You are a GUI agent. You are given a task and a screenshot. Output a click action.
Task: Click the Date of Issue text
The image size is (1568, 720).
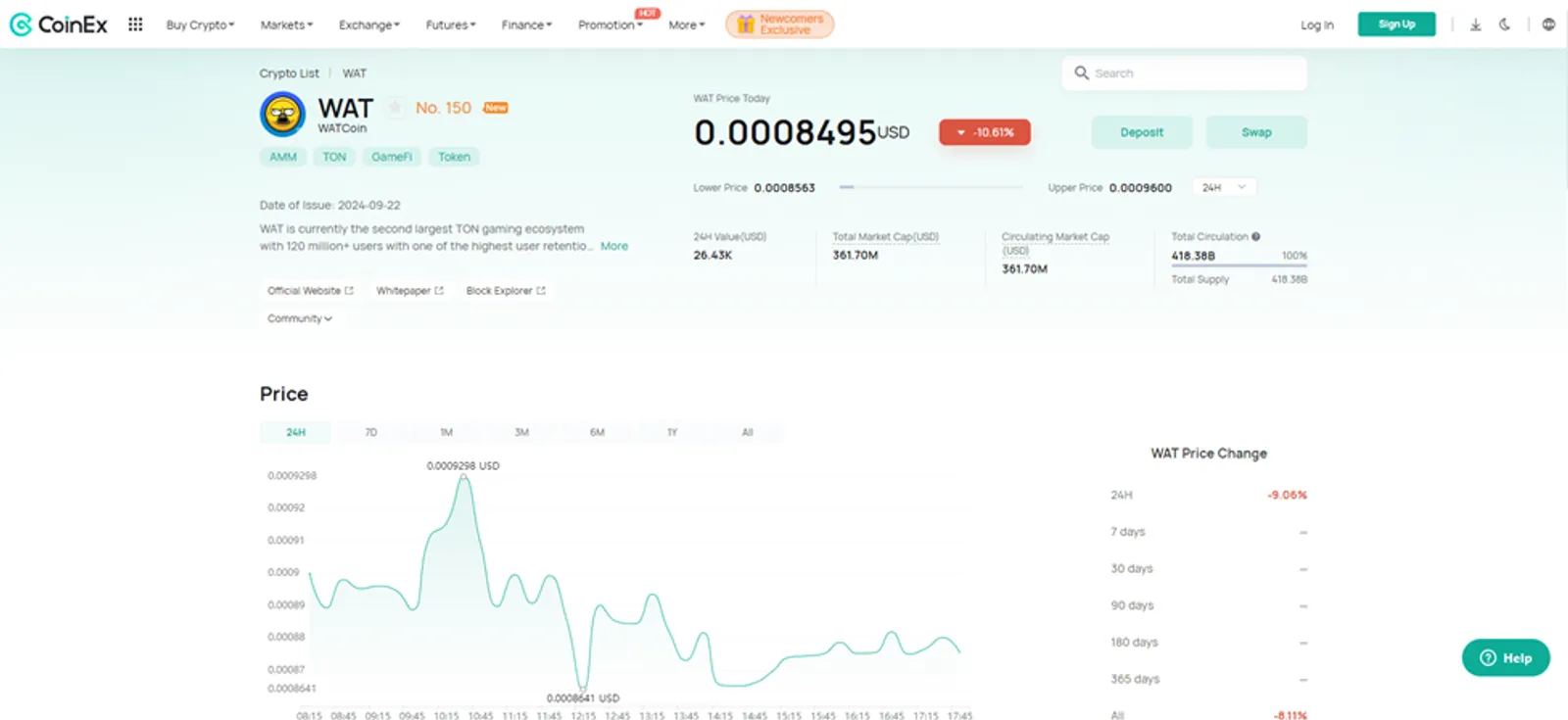[x=330, y=205]
